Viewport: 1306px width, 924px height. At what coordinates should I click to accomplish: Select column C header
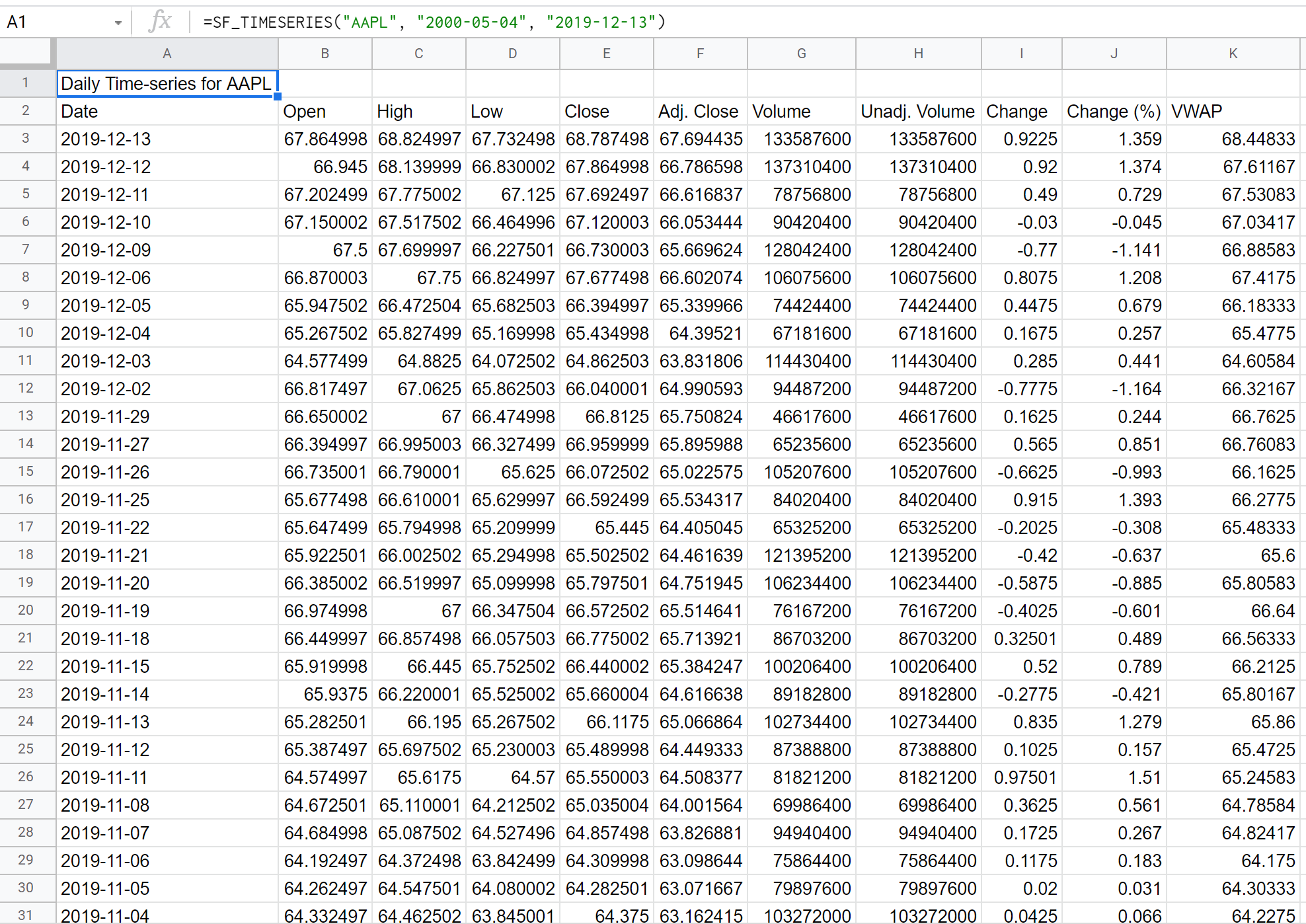tap(419, 54)
